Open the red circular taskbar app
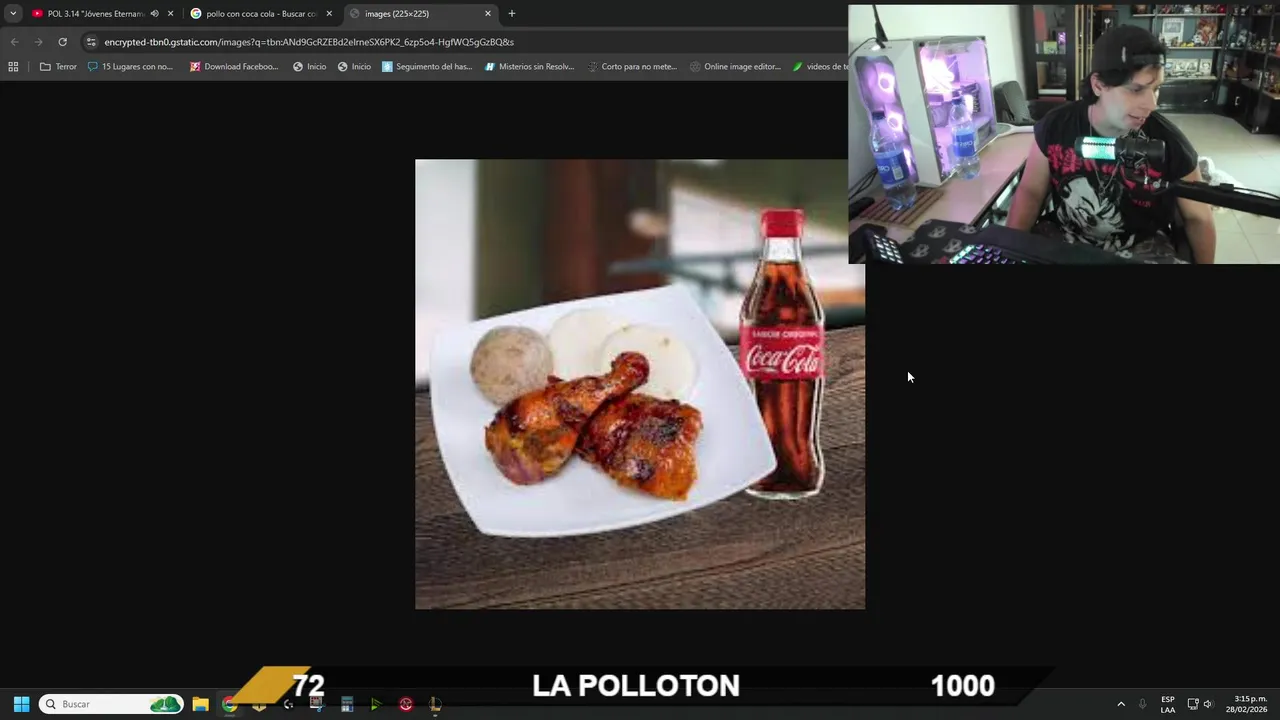This screenshot has height=720, width=1280. [x=406, y=704]
